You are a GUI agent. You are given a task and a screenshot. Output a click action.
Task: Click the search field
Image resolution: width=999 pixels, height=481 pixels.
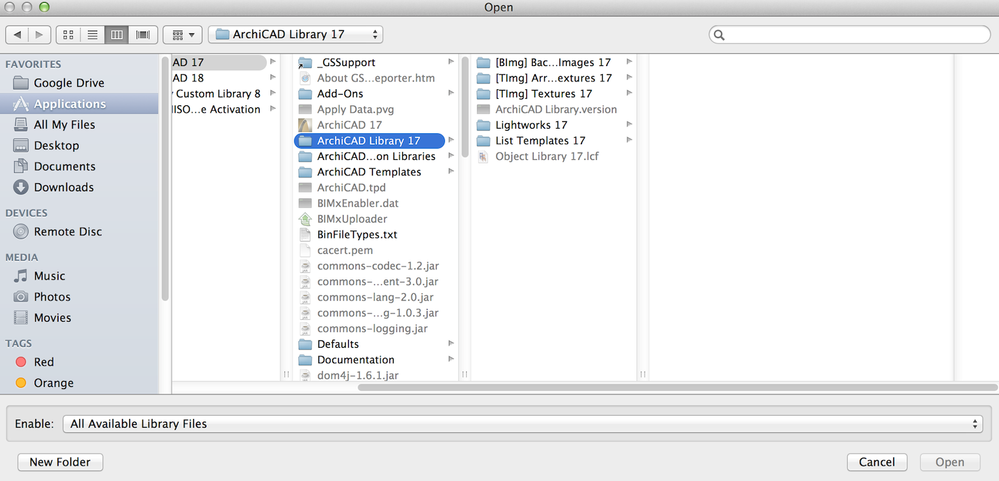pyautogui.click(x=849, y=34)
